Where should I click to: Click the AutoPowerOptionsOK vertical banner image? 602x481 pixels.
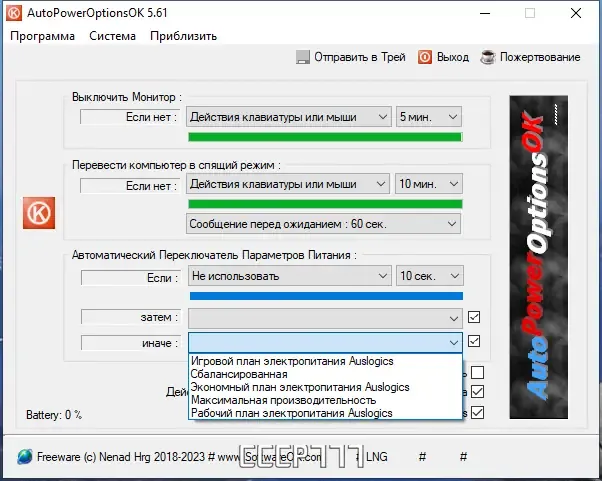538,257
